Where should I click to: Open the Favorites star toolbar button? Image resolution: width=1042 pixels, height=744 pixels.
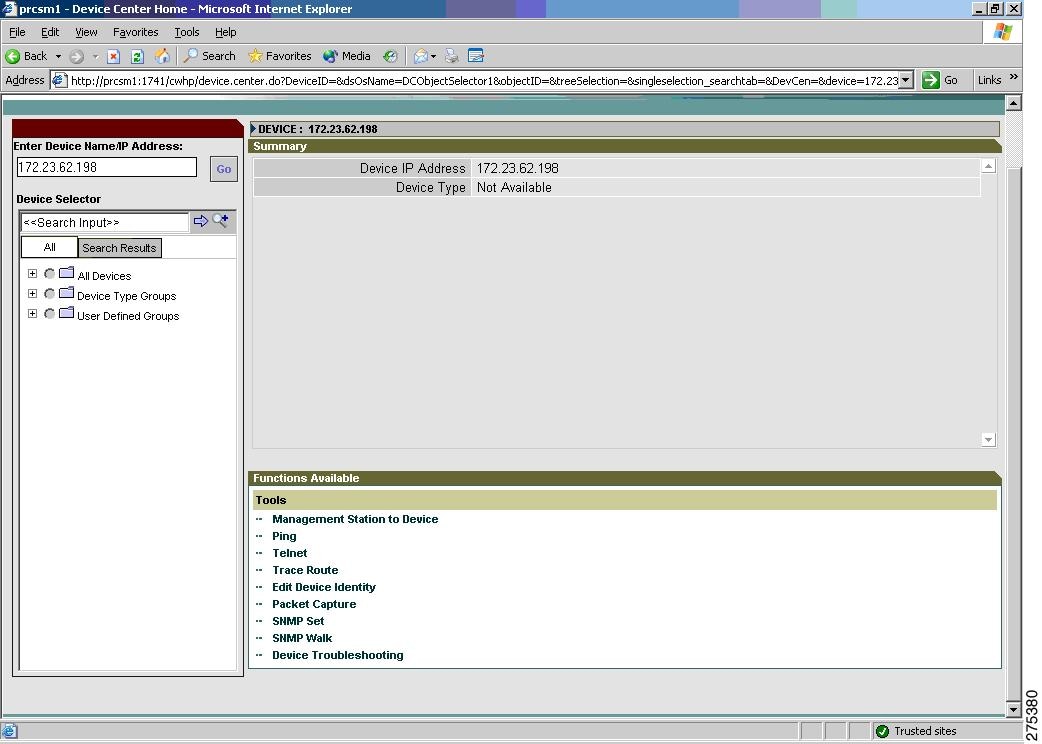point(279,56)
